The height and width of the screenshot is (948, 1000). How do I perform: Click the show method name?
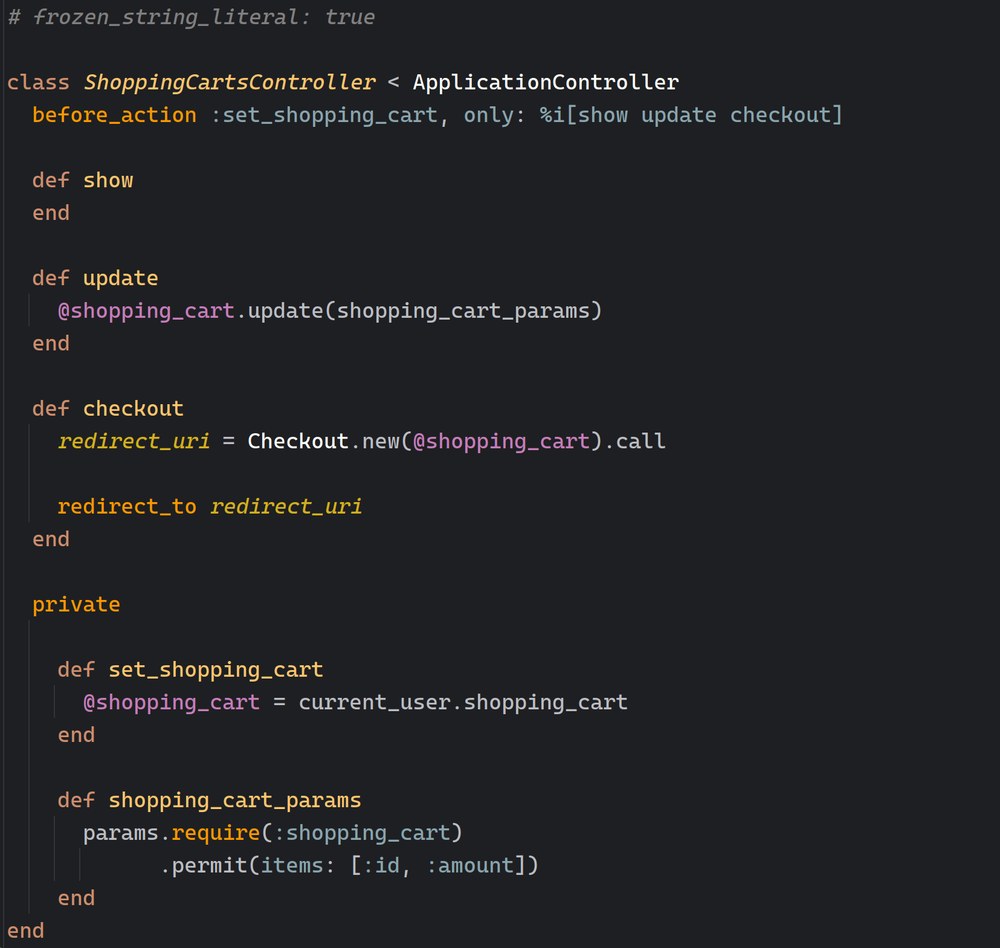point(108,180)
